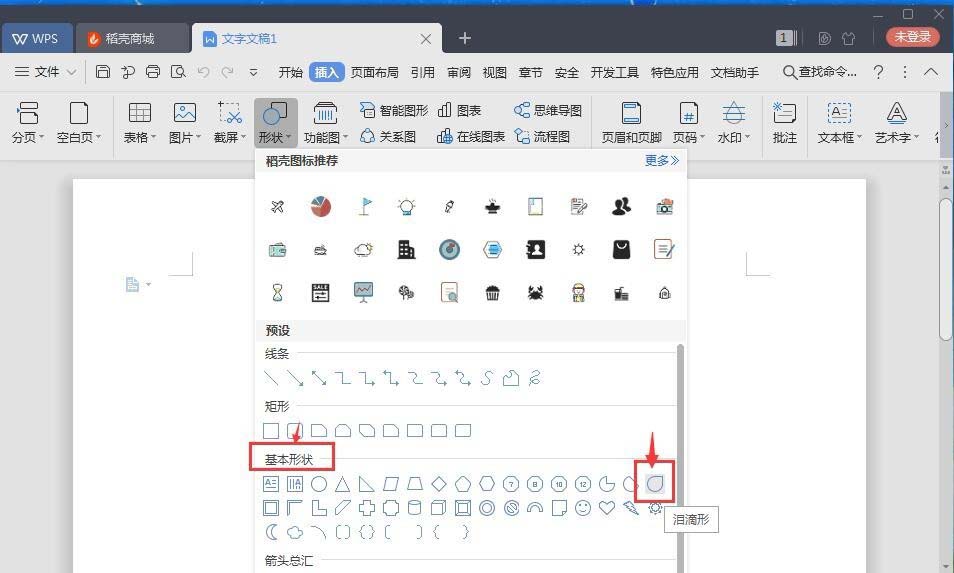
Task: Click the Redo arrow icon
Action: coord(227,72)
